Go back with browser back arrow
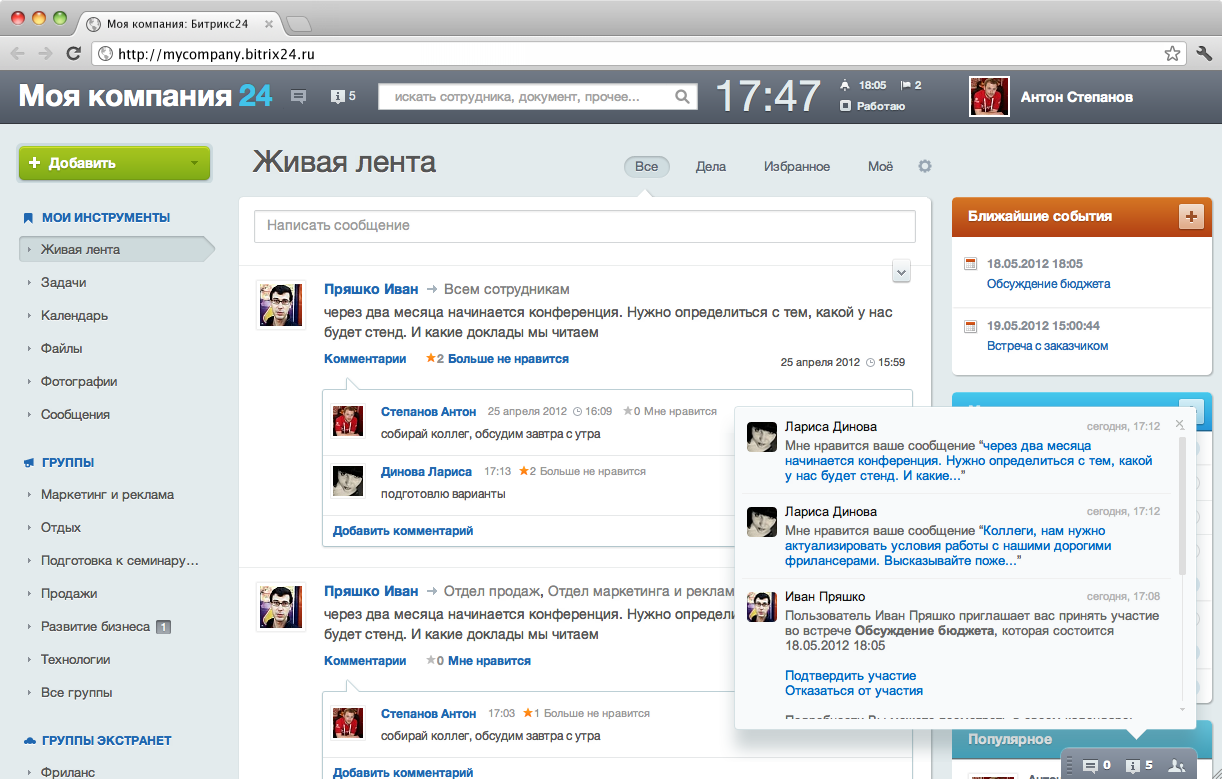Image resolution: width=1222 pixels, height=779 pixels. [17, 54]
